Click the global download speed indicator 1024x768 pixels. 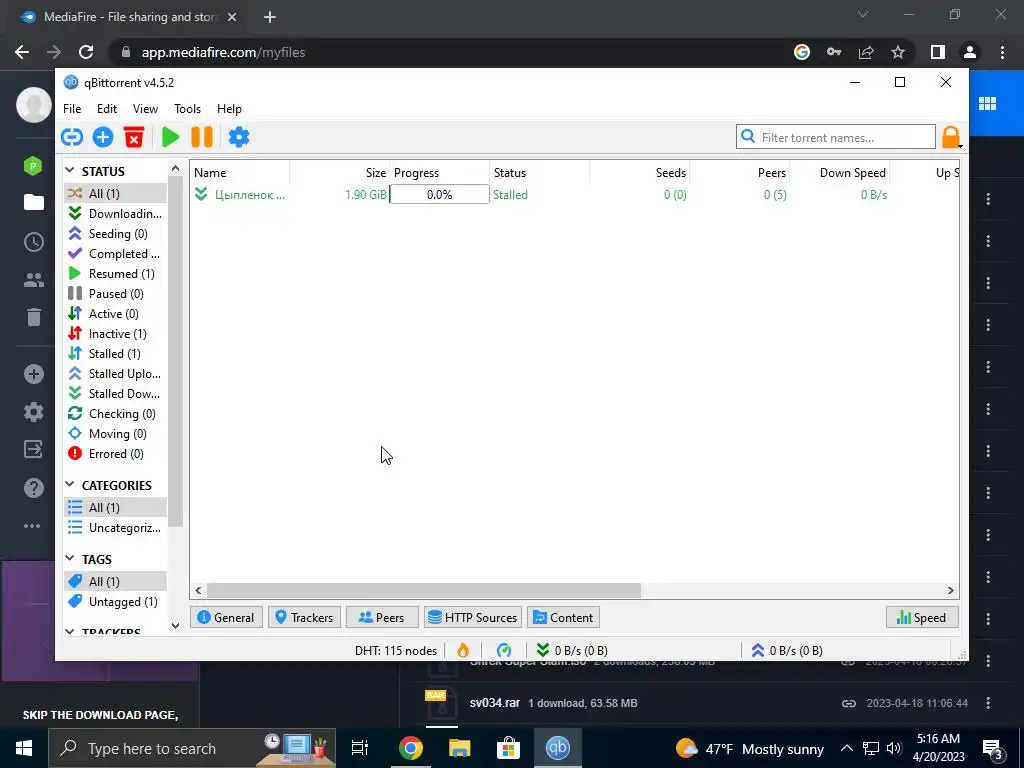pyautogui.click(x=572, y=650)
